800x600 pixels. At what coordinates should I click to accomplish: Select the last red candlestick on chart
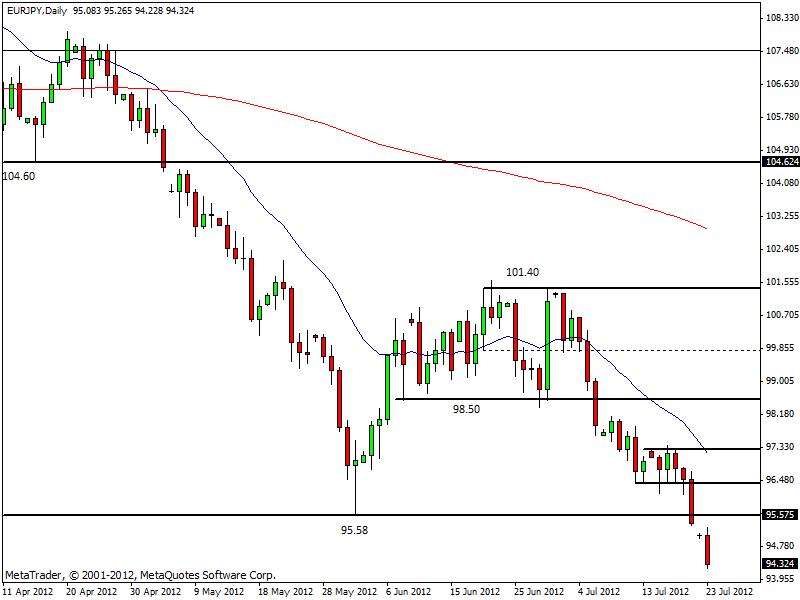(708, 549)
